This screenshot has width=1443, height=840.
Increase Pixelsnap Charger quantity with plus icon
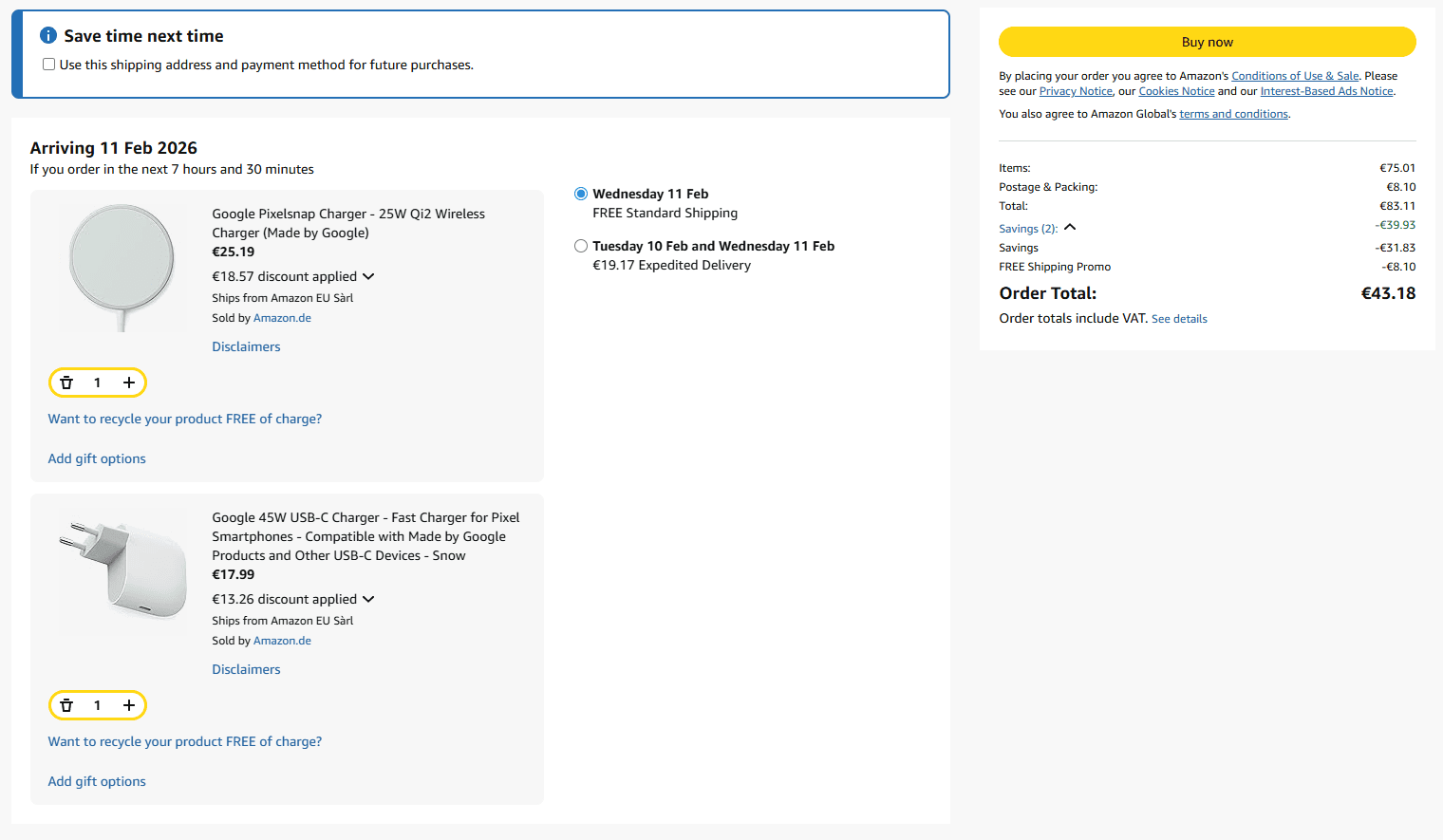coord(129,383)
